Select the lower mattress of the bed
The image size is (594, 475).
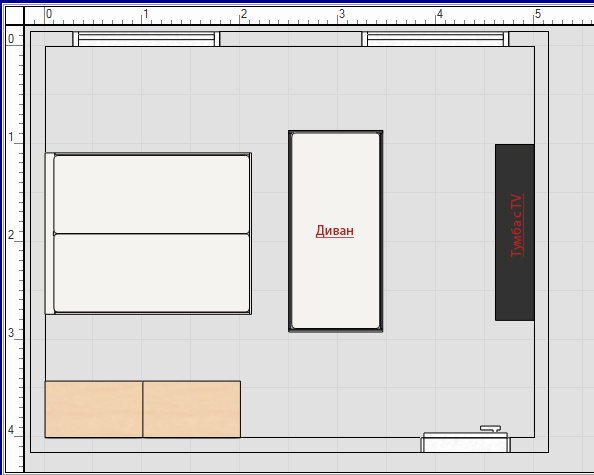coord(152,273)
